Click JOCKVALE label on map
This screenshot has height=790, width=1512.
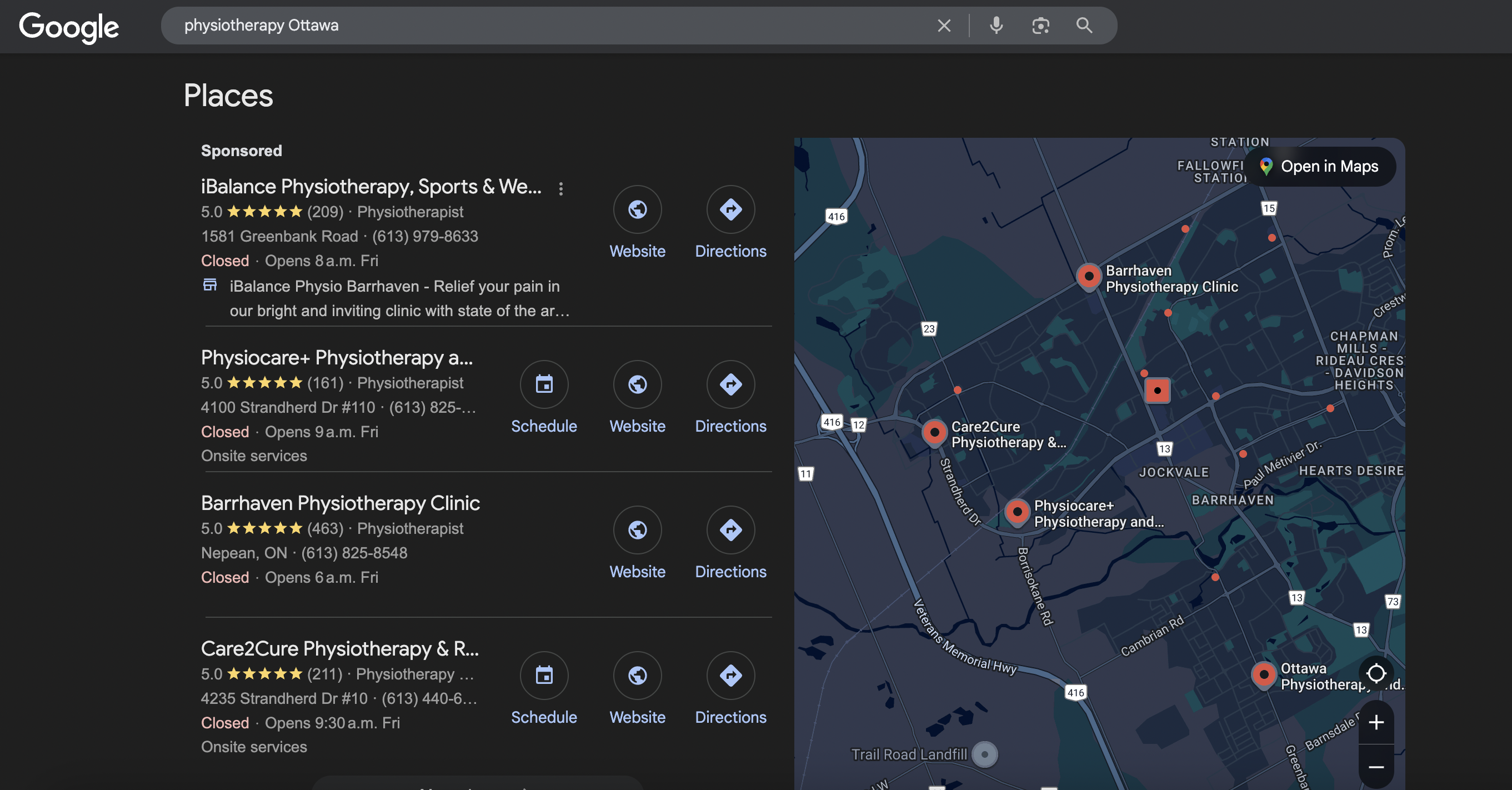tap(1174, 472)
